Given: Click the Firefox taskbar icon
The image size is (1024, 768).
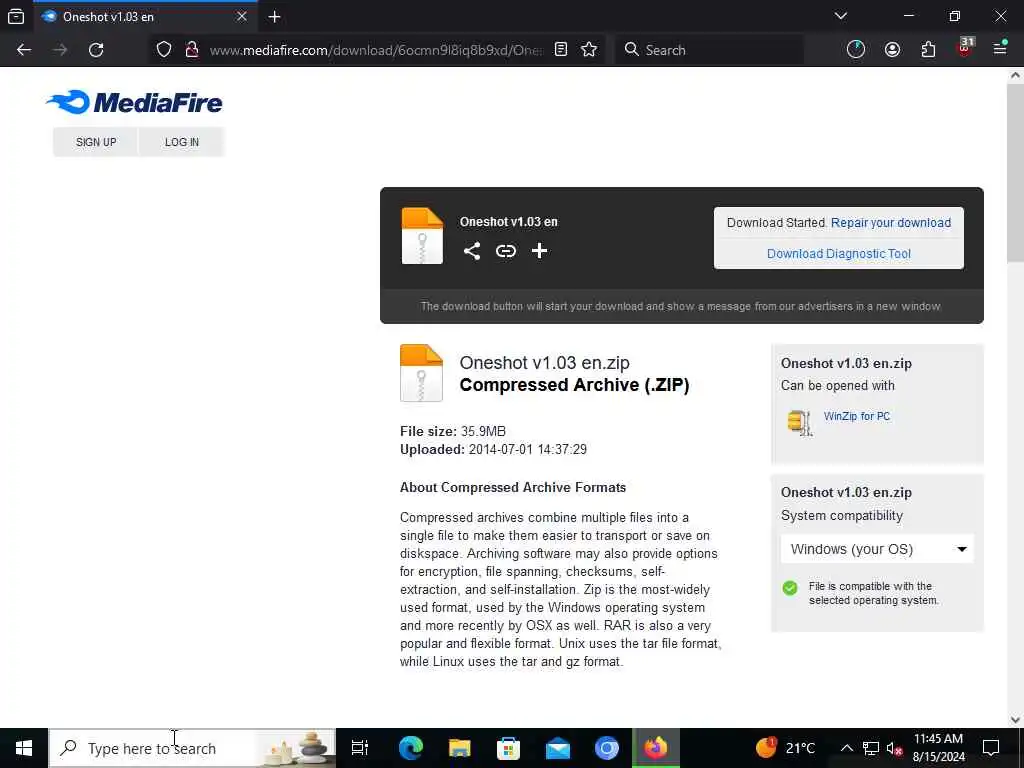Looking at the screenshot, I should 656,748.
